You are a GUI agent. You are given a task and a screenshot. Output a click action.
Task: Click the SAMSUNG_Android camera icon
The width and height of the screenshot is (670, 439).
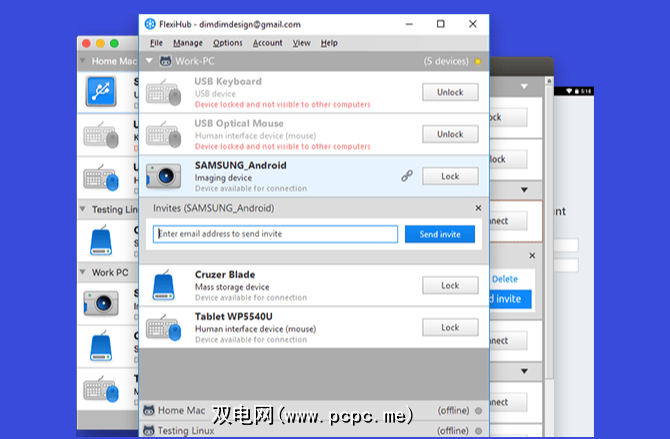(x=164, y=176)
